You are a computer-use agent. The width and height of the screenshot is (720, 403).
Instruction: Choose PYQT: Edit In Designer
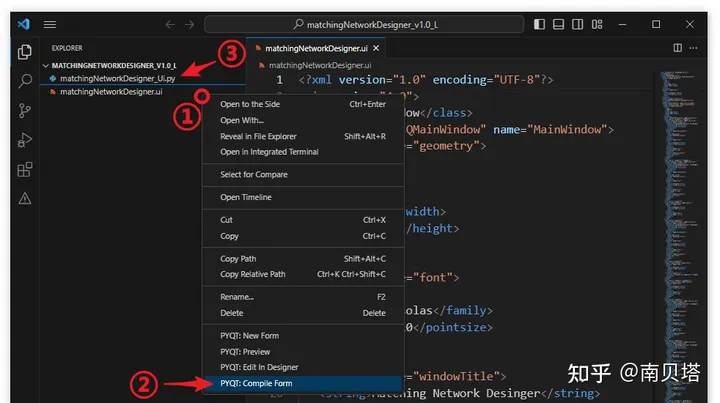tap(303, 367)
